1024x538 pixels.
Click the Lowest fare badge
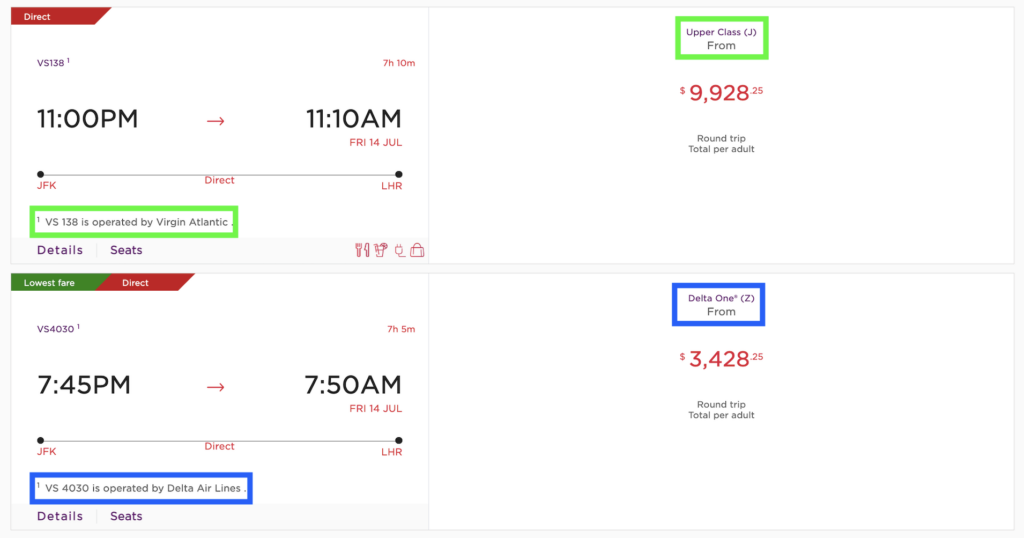50,283
